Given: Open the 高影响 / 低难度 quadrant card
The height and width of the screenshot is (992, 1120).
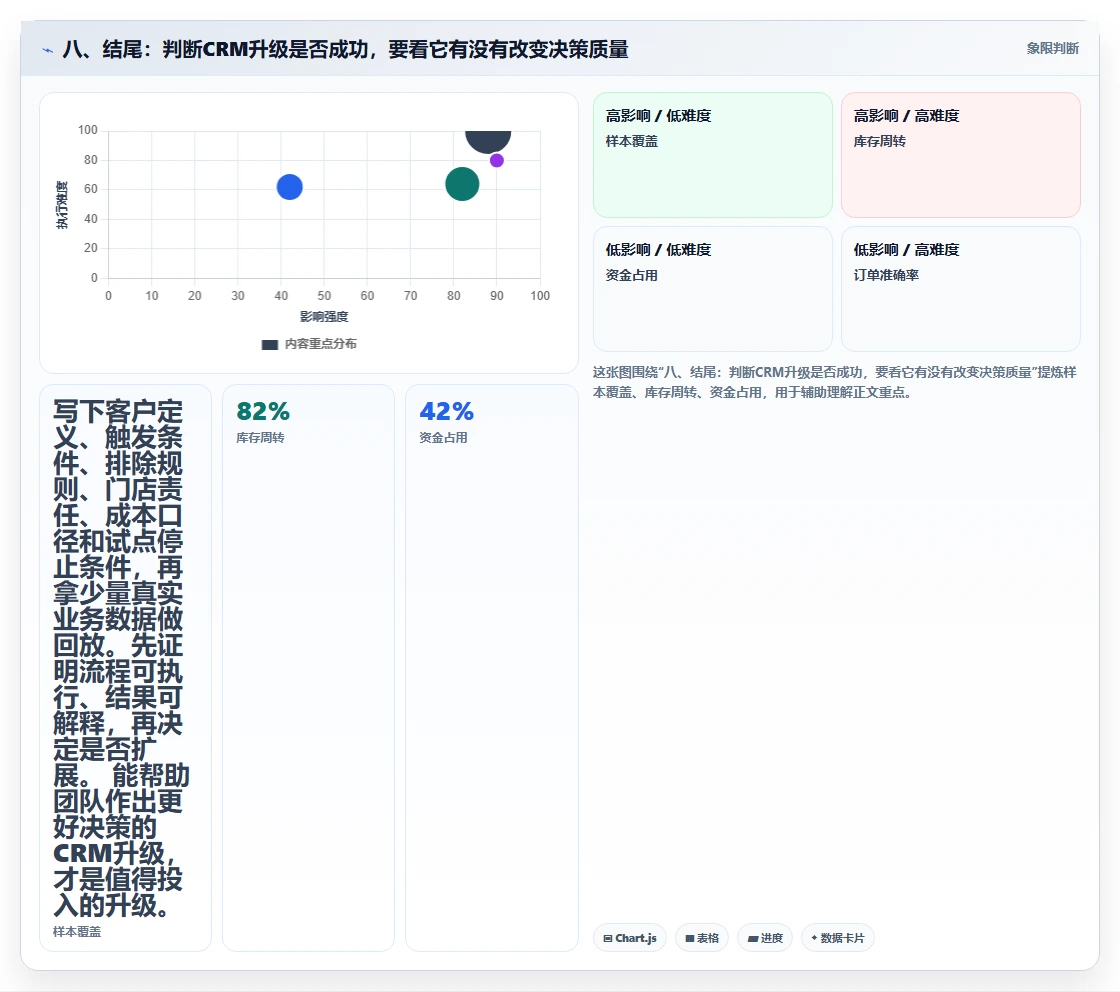Looking at the screenshot, I should pyautogui.click(x=712, y=155).
